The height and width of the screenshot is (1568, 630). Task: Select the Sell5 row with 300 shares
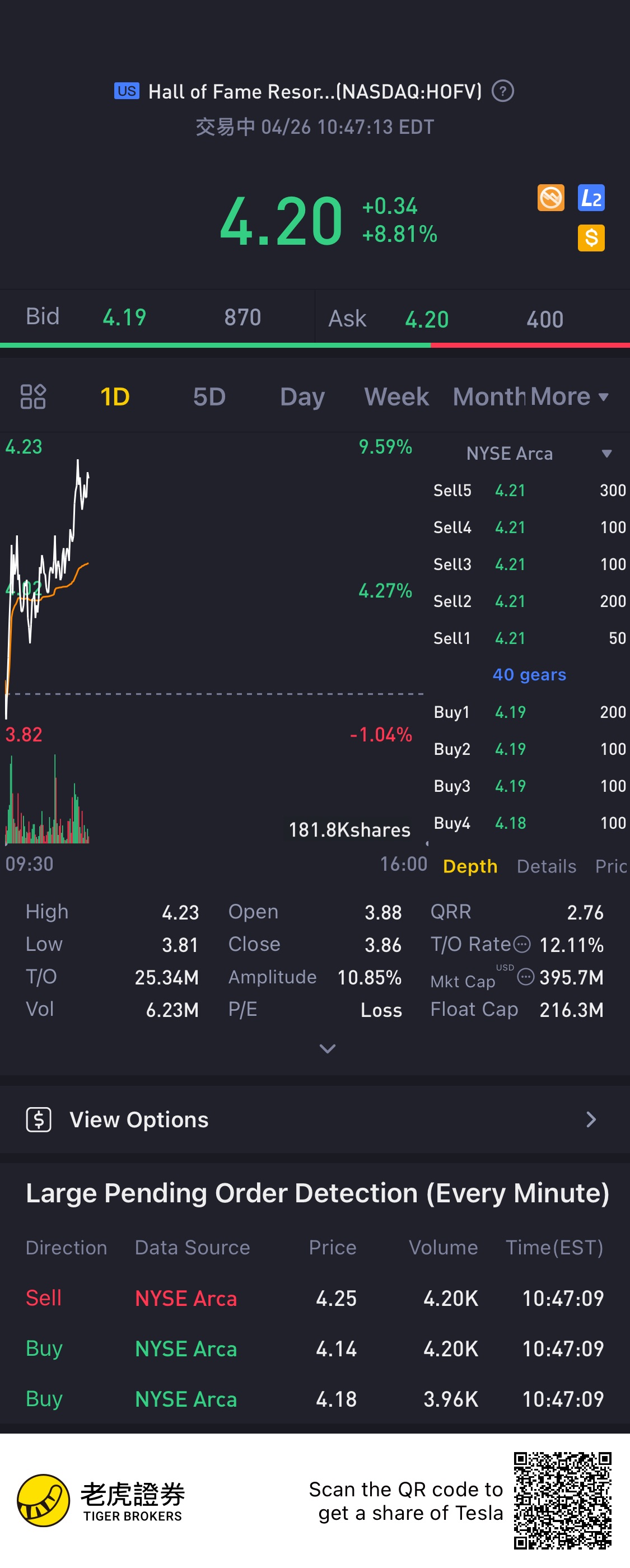(x=529, y=490)
